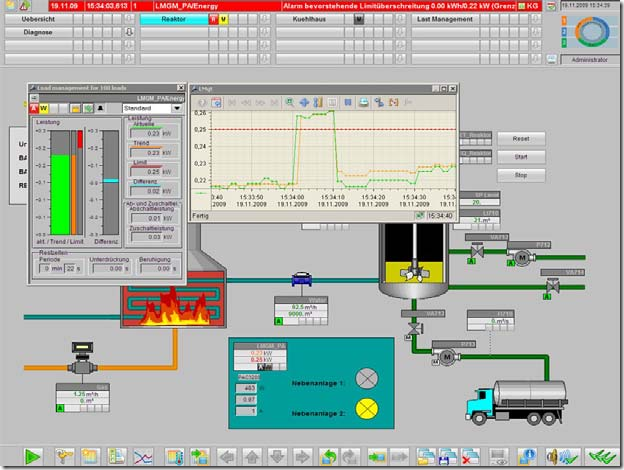Click the bell icon in load management panel
Image resolution: width=624 pixels, height=470 pixels.
(x=101, y=108)
